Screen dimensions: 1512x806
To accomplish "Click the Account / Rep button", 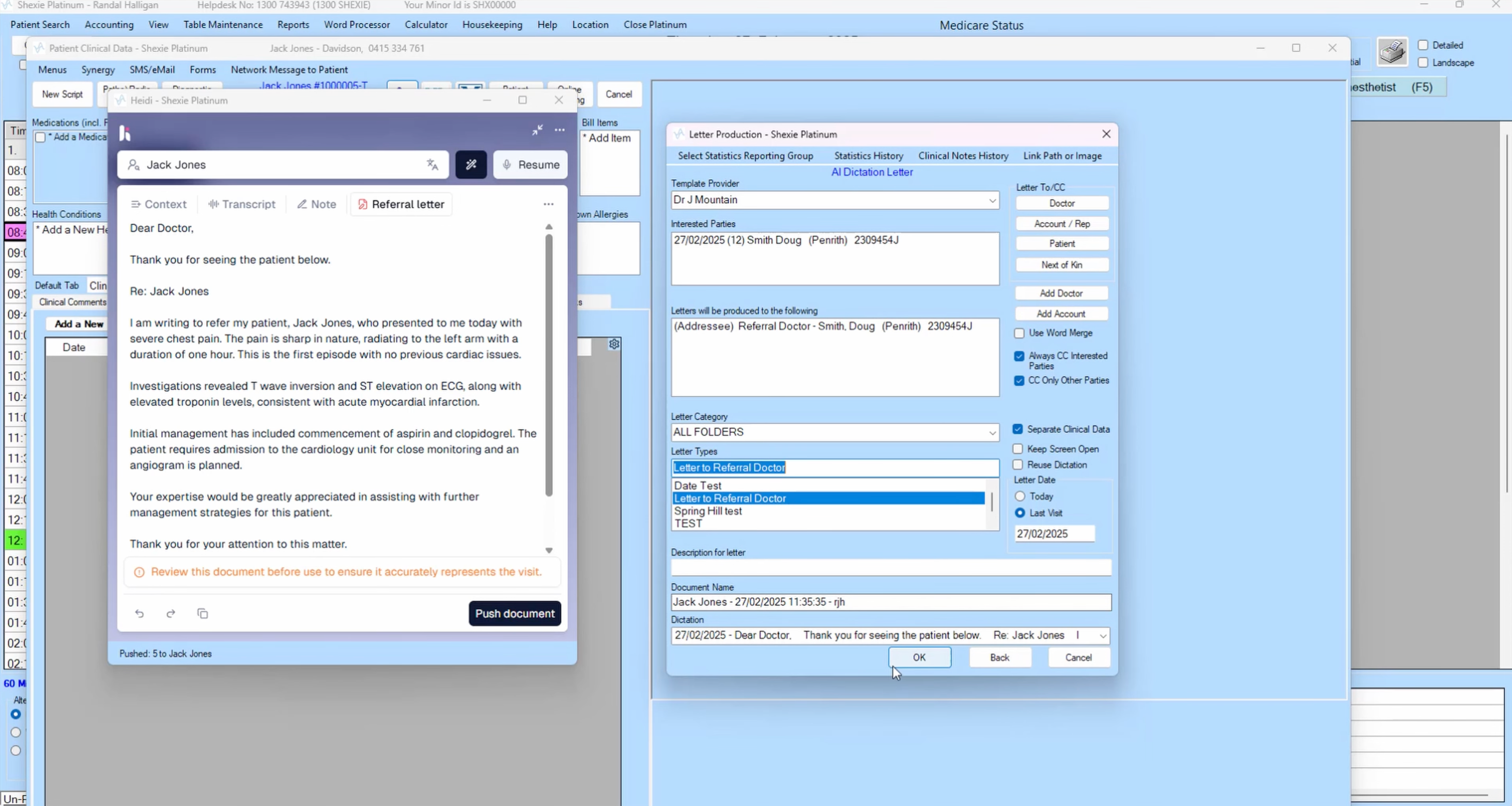I will point(1062,224).
